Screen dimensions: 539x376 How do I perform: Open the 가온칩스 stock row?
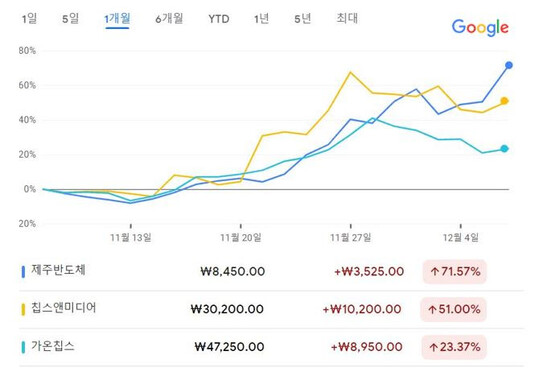(x=272, y=347)
